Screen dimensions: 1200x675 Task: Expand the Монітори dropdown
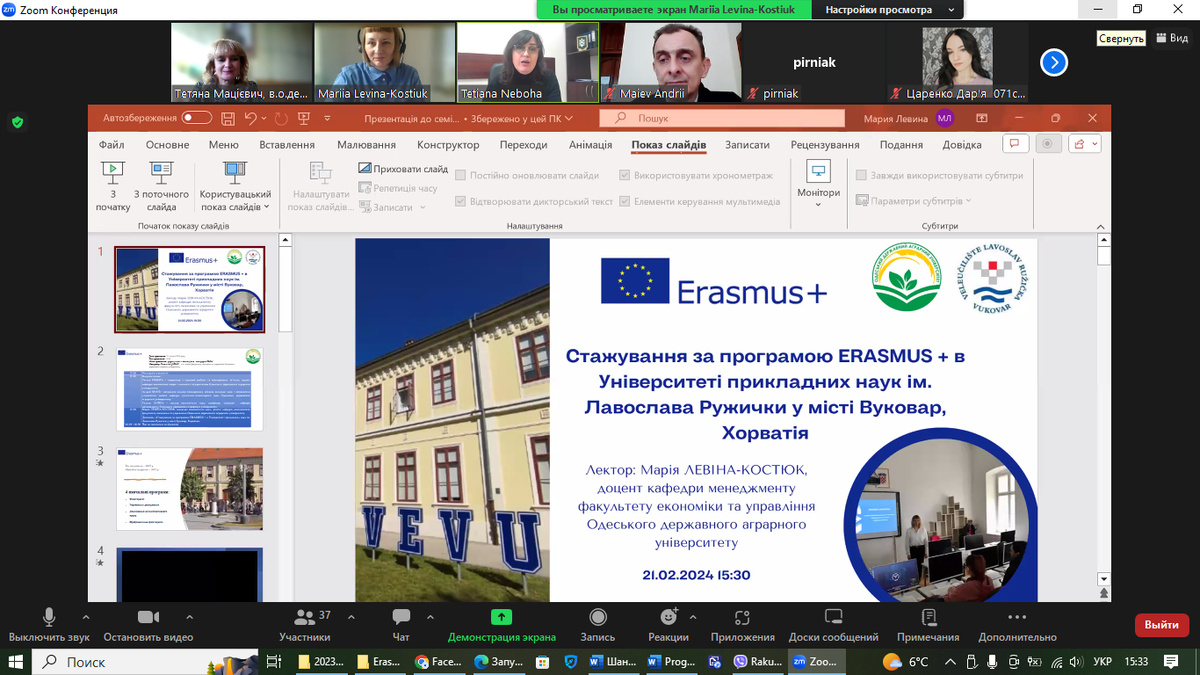[819, 185]
